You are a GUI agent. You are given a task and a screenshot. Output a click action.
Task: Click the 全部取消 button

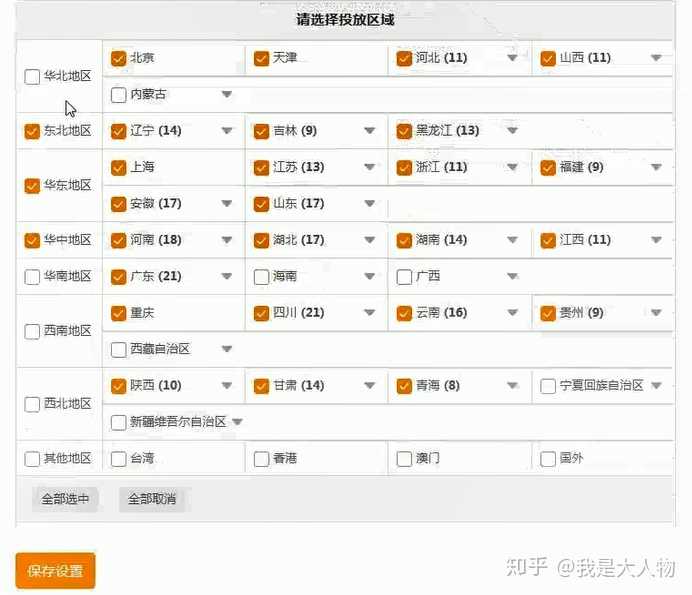(152, 499)
